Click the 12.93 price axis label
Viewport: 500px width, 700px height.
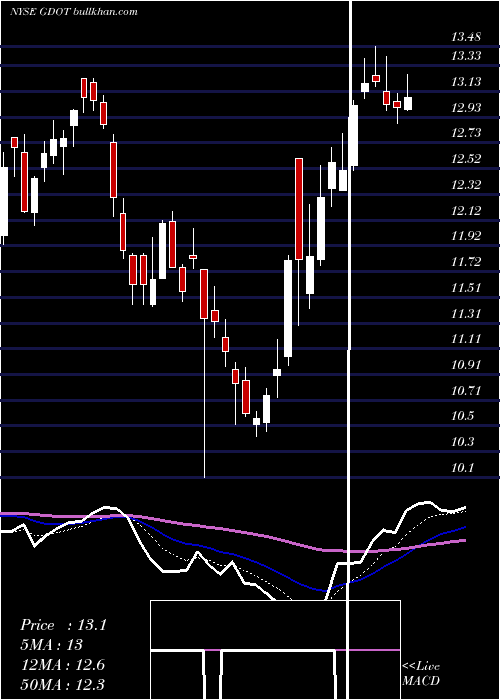[466, 108]
